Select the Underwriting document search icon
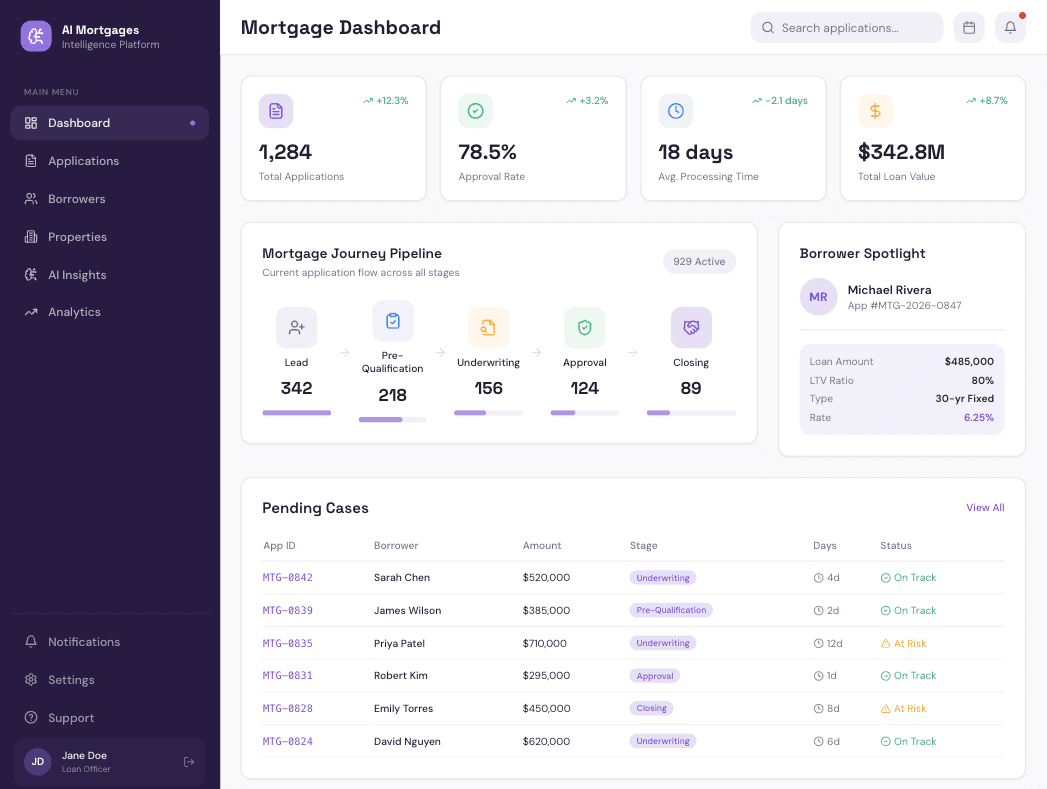Screen dimensions: 1047x789 [488, 328]
